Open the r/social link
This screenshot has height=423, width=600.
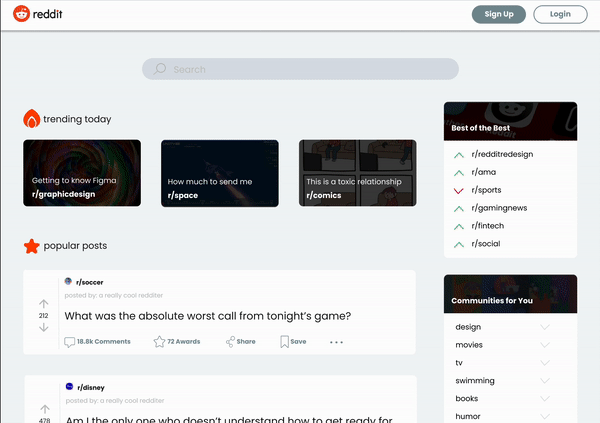(486, 244)
